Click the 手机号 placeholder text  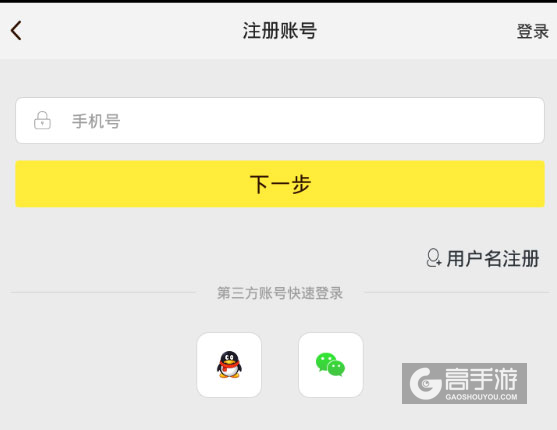(96, 121)
